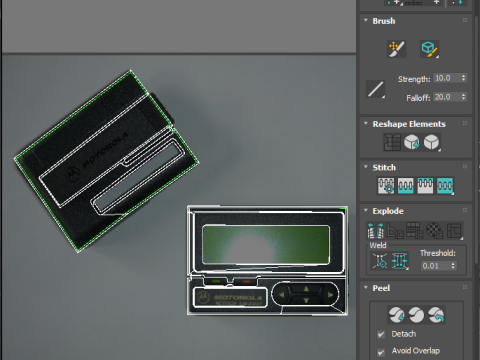Viewport: 480px width, 360px height.
Task: Select the Relax Brush cube icon
Action: point(429,49)
